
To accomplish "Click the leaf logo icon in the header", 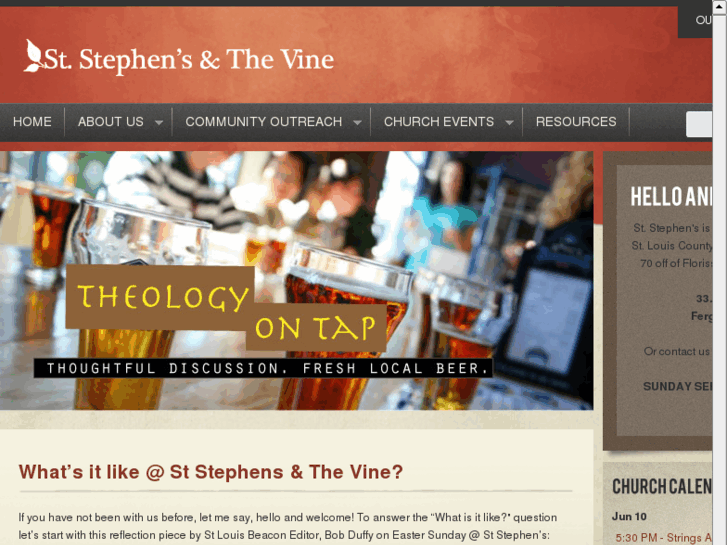I will pos(33,56).
